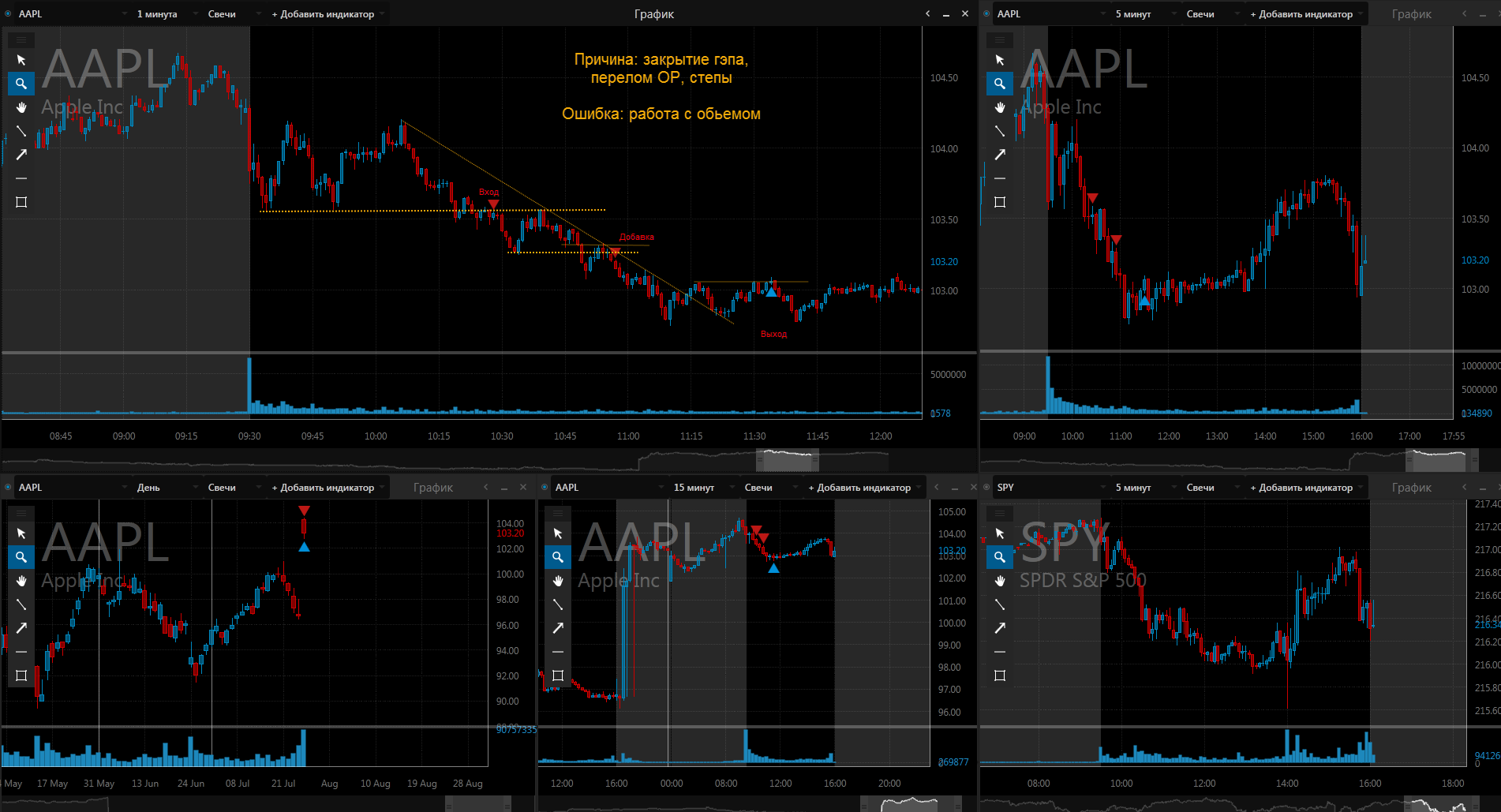
Task: Open '+ Добавить индикатор' in the daily chart
Action: point(328,487)
